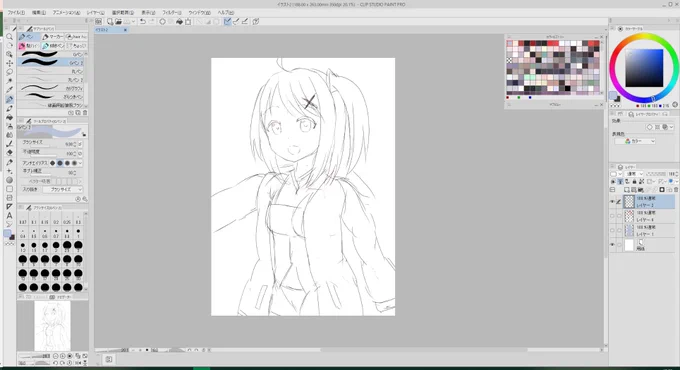
Task: Click rotate left icon in Navigator
Action: click(x=56, y=363)
